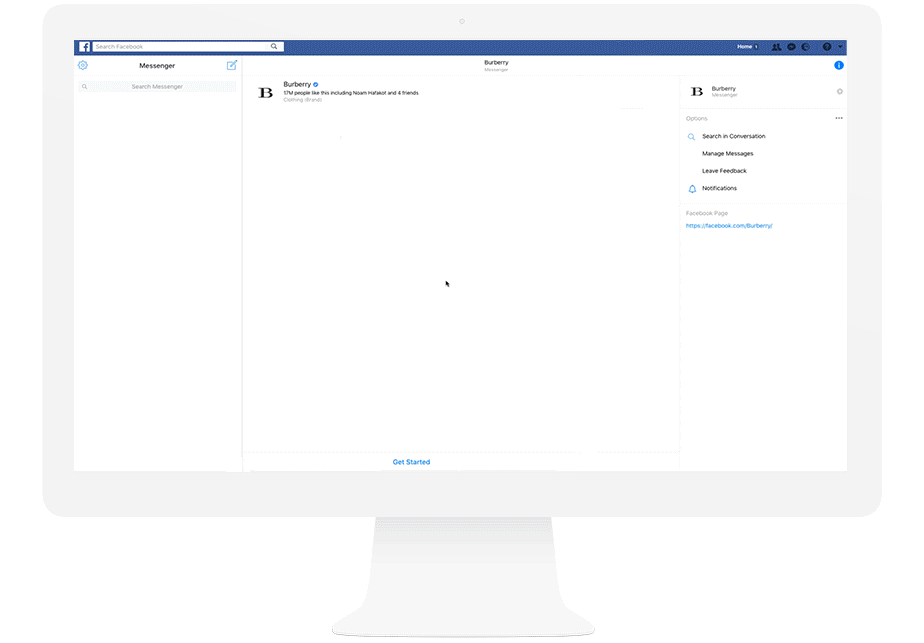Compose a new message with pencil icon
The image size is (924, 643).
pos(232,66)
